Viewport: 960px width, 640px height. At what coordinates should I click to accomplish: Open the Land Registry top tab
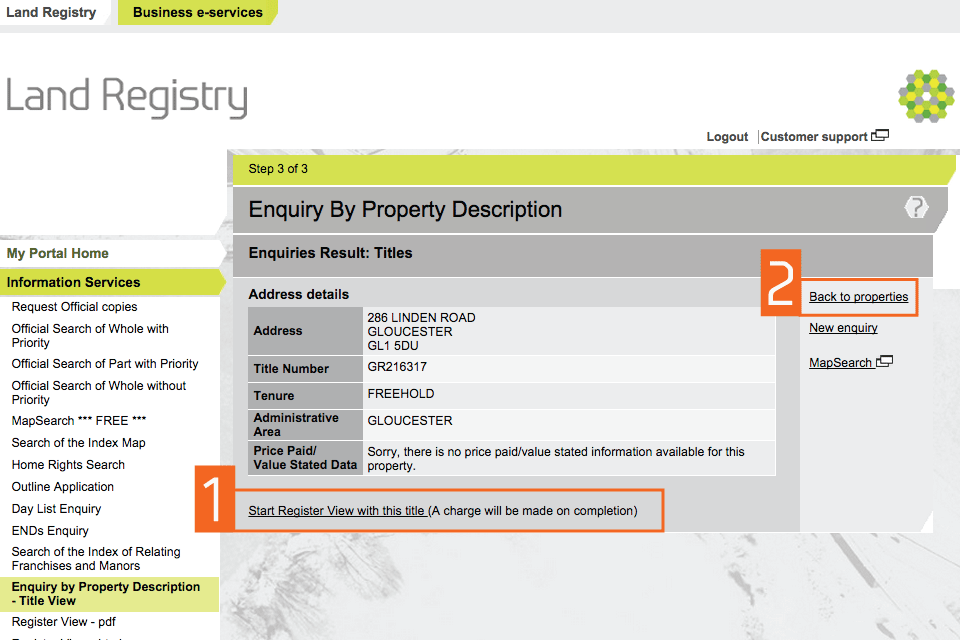pyautogui.click(x=51, y=13)
